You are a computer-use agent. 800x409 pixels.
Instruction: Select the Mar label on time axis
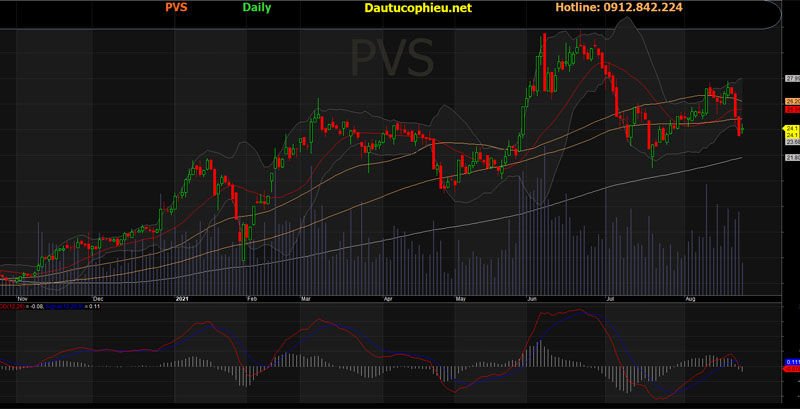click(x=306, y=299)
